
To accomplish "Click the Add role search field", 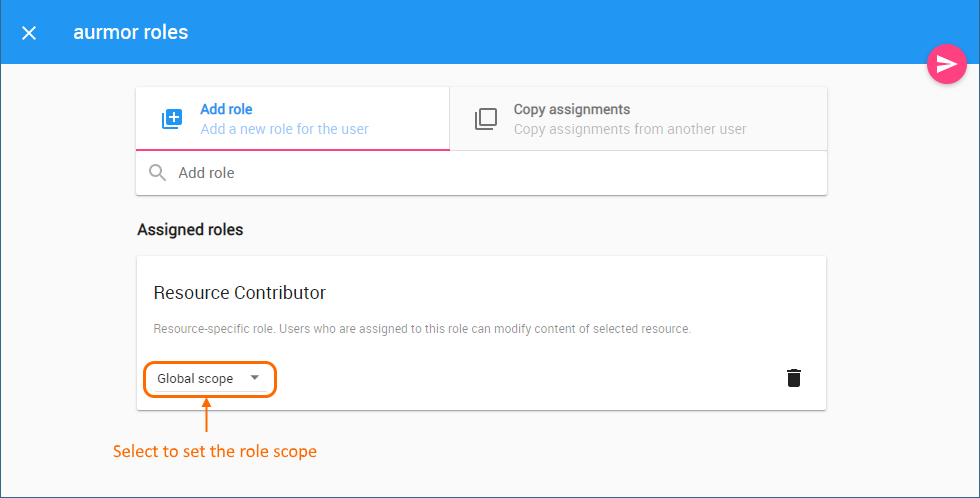I will (x=490, y=173).
